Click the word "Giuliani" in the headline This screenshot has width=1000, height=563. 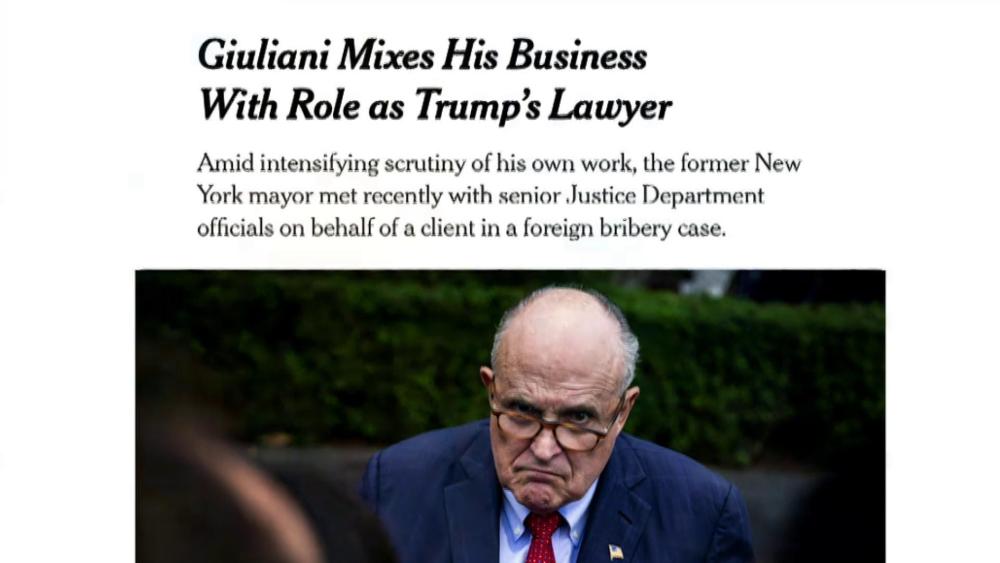263,55
